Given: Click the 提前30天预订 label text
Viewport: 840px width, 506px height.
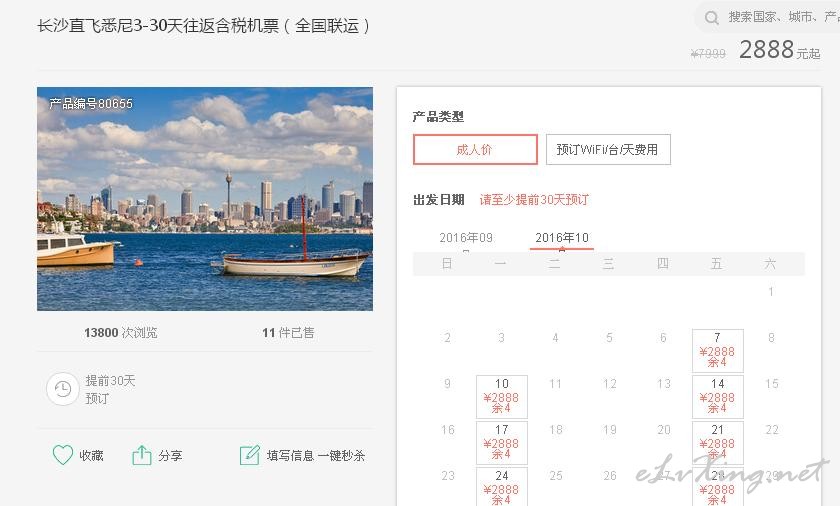Looking at the screenshot, I should [x=110, y=389].
